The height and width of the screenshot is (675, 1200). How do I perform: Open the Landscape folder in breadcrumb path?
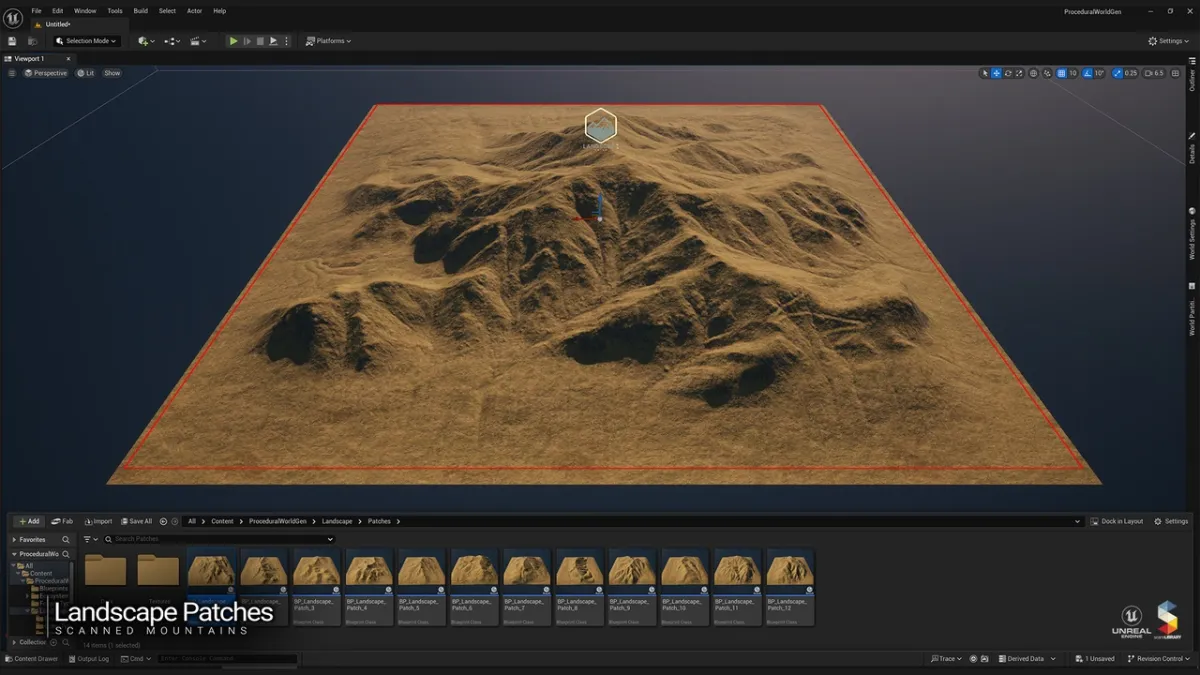(337, 521)
